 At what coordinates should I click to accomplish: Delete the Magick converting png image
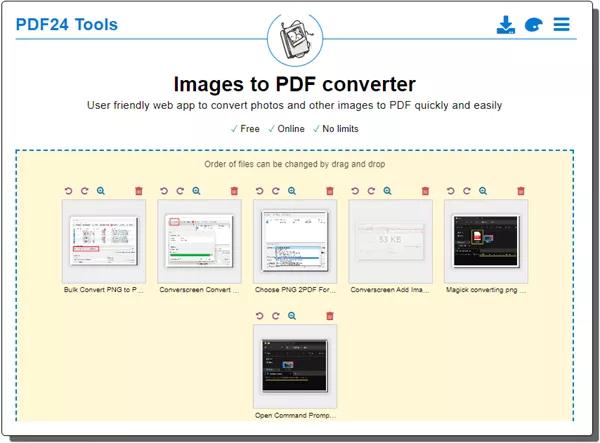point(521,191)
